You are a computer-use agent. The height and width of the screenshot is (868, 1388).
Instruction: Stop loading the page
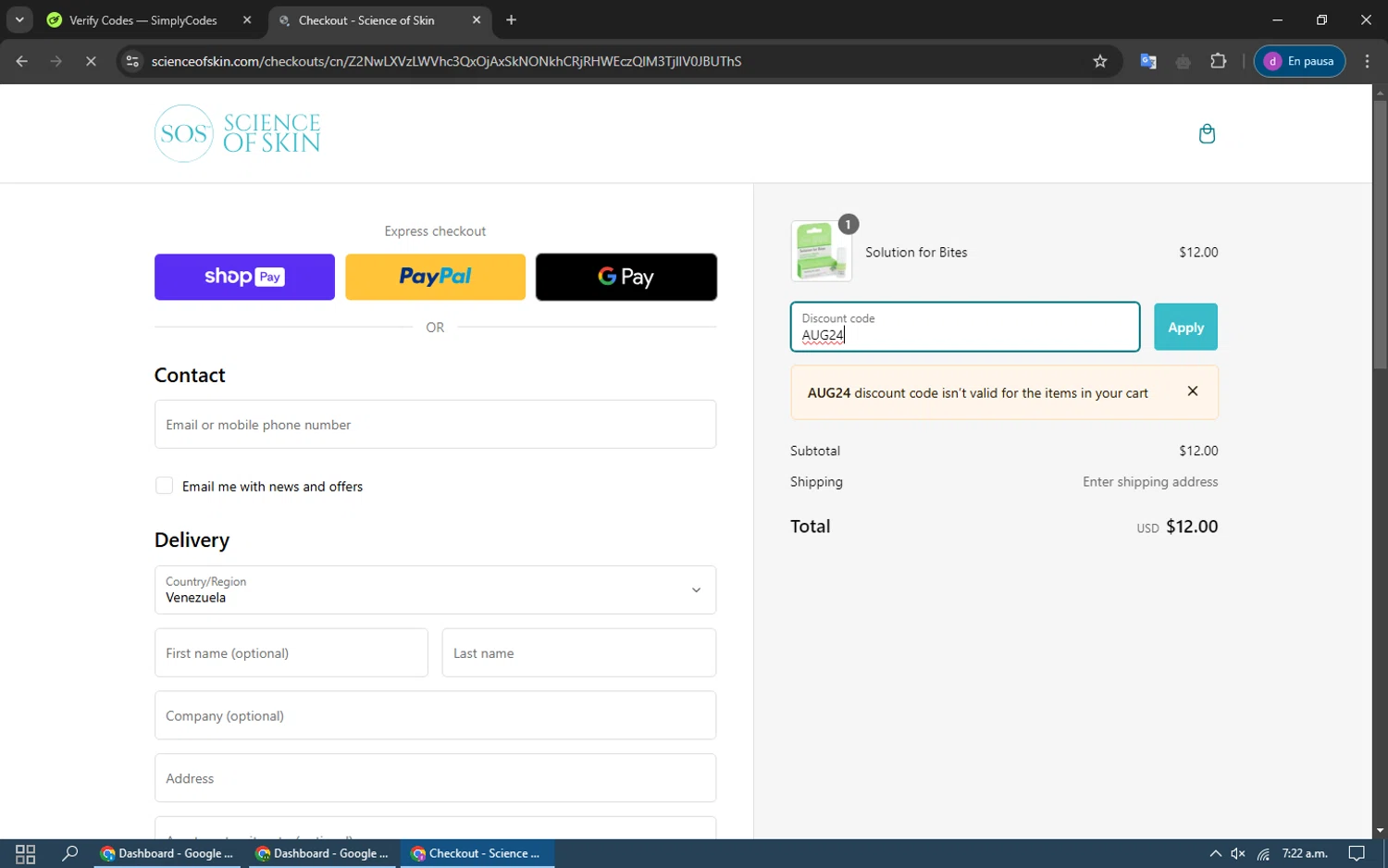pos(91,61)
